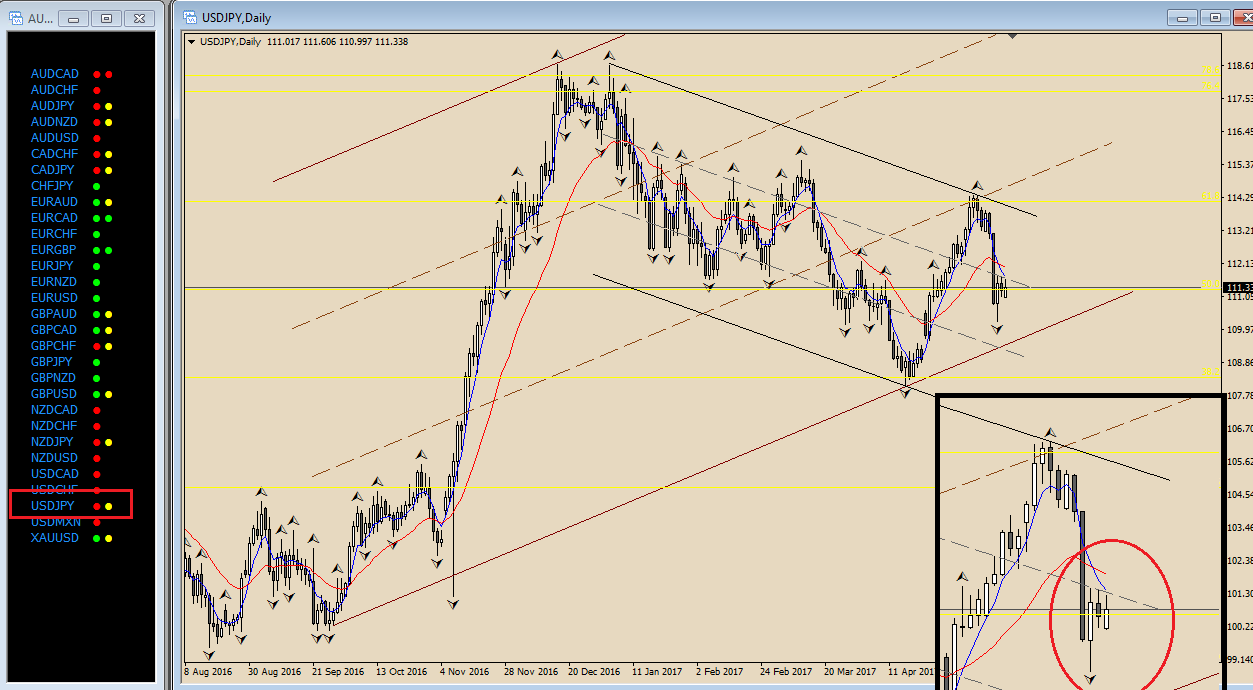Click the 118.61 price level on axis

(x=1239, y=65)
